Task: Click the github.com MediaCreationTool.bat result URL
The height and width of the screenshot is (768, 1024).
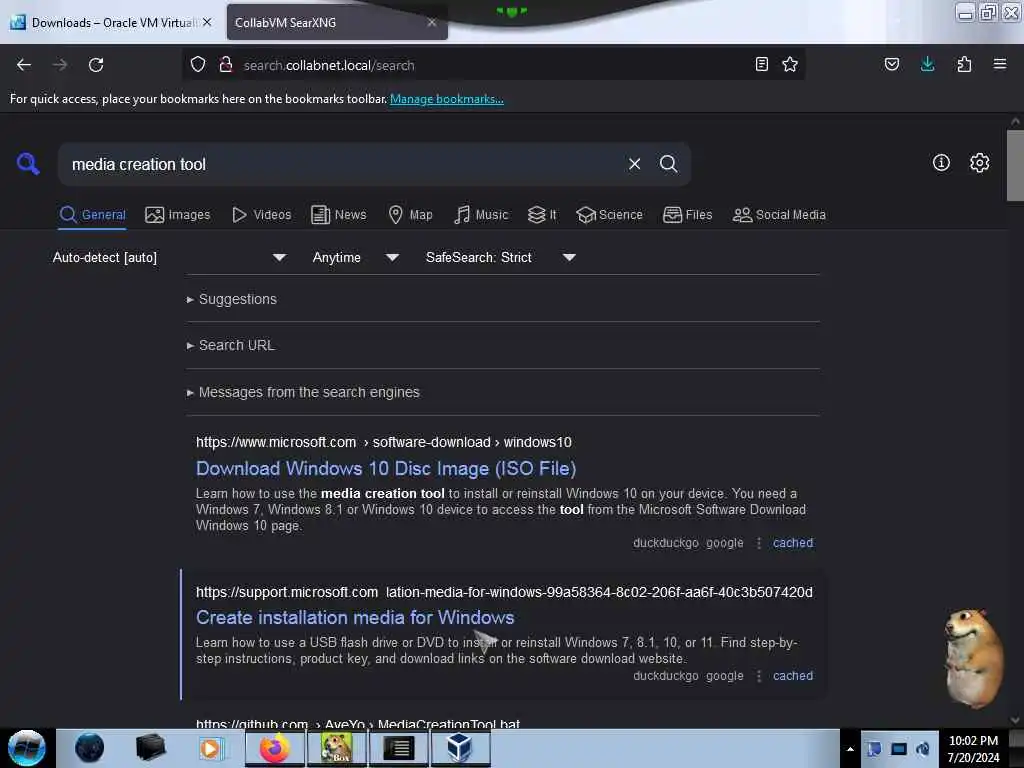Action: click(358, 723)
